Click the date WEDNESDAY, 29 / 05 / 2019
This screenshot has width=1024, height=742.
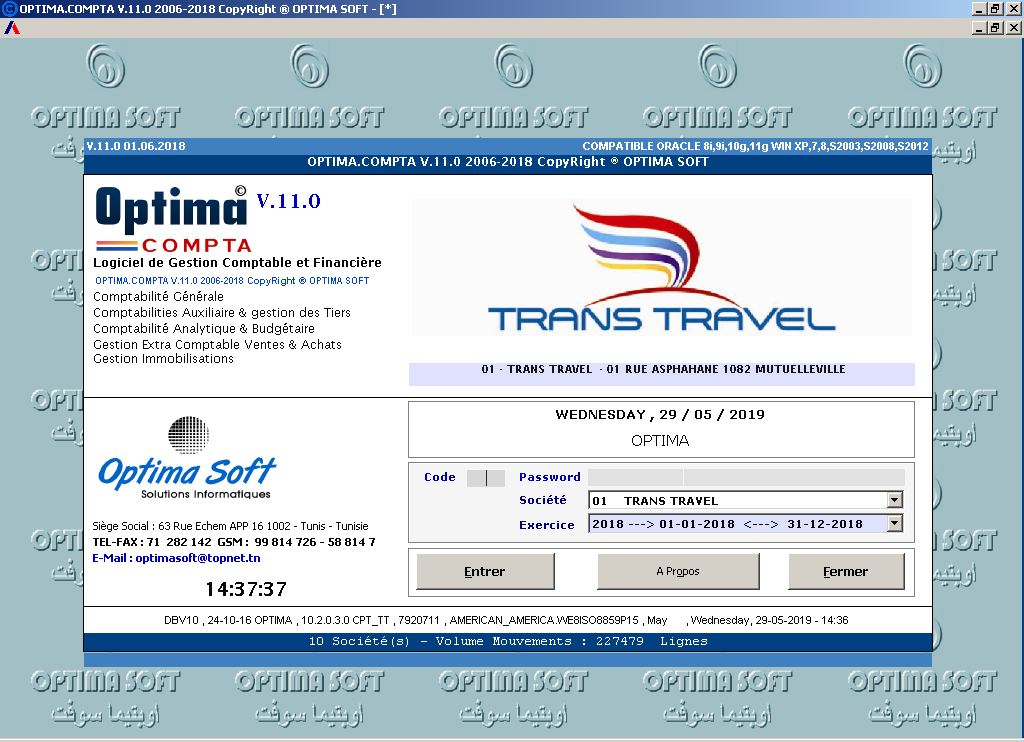point(660,414)
